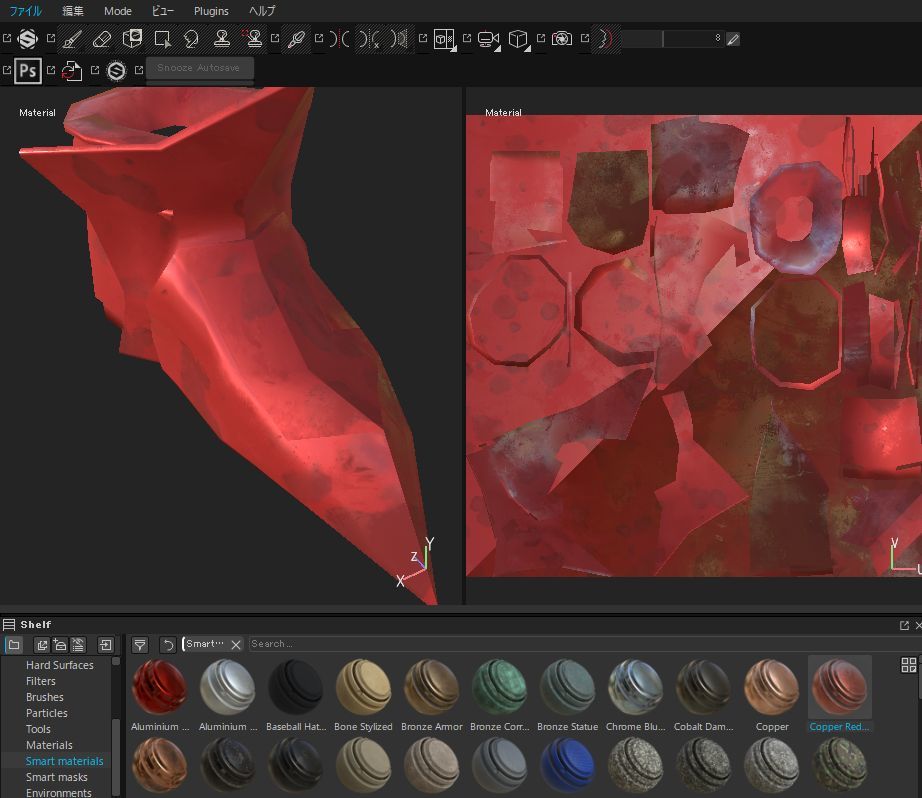Screen dimensions: 922x798
Task: Select the Cobalt Dam... smart material
Action: 704,695
